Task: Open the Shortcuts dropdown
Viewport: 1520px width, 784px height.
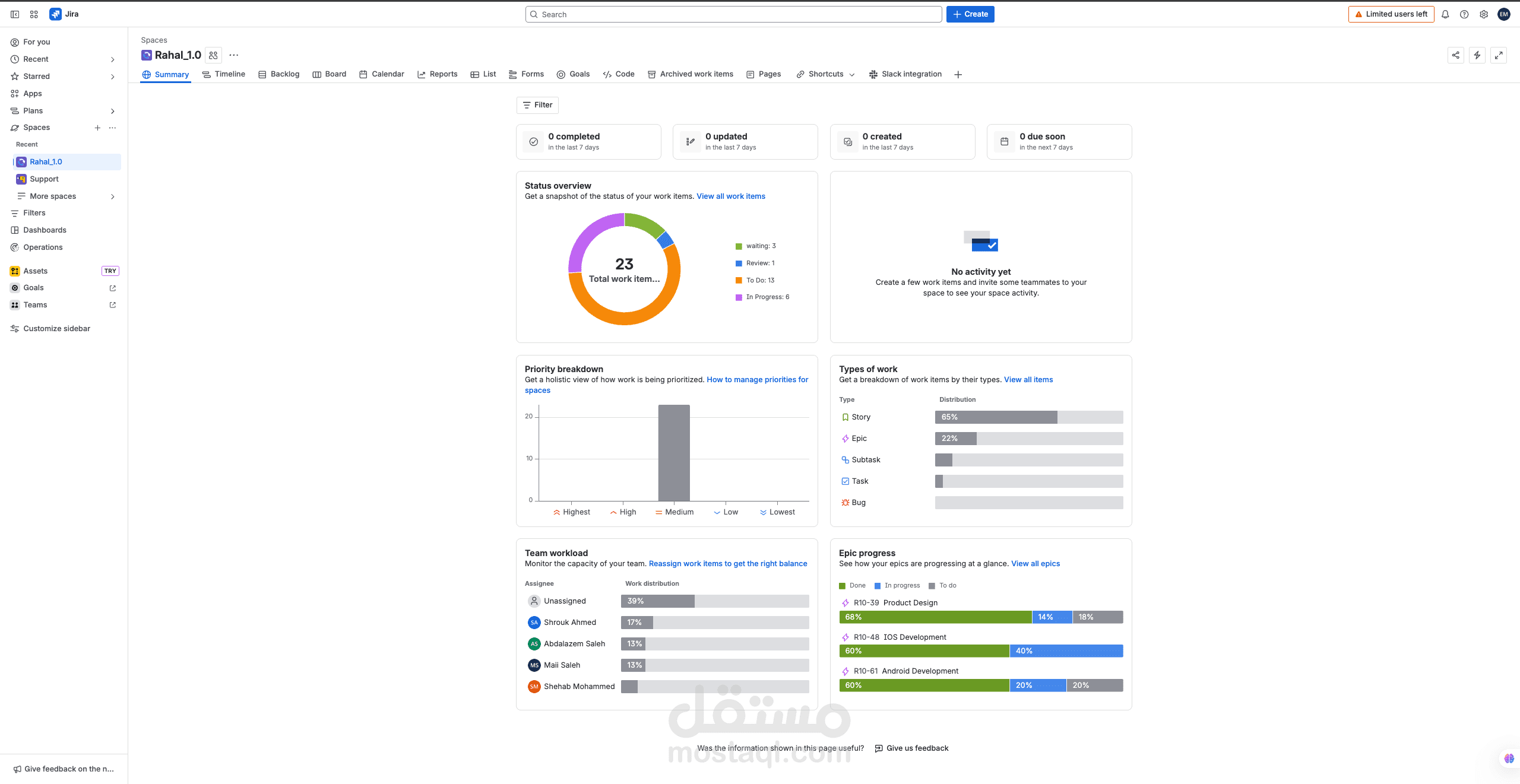Action: pyautogui.click(x=825, y=74)
